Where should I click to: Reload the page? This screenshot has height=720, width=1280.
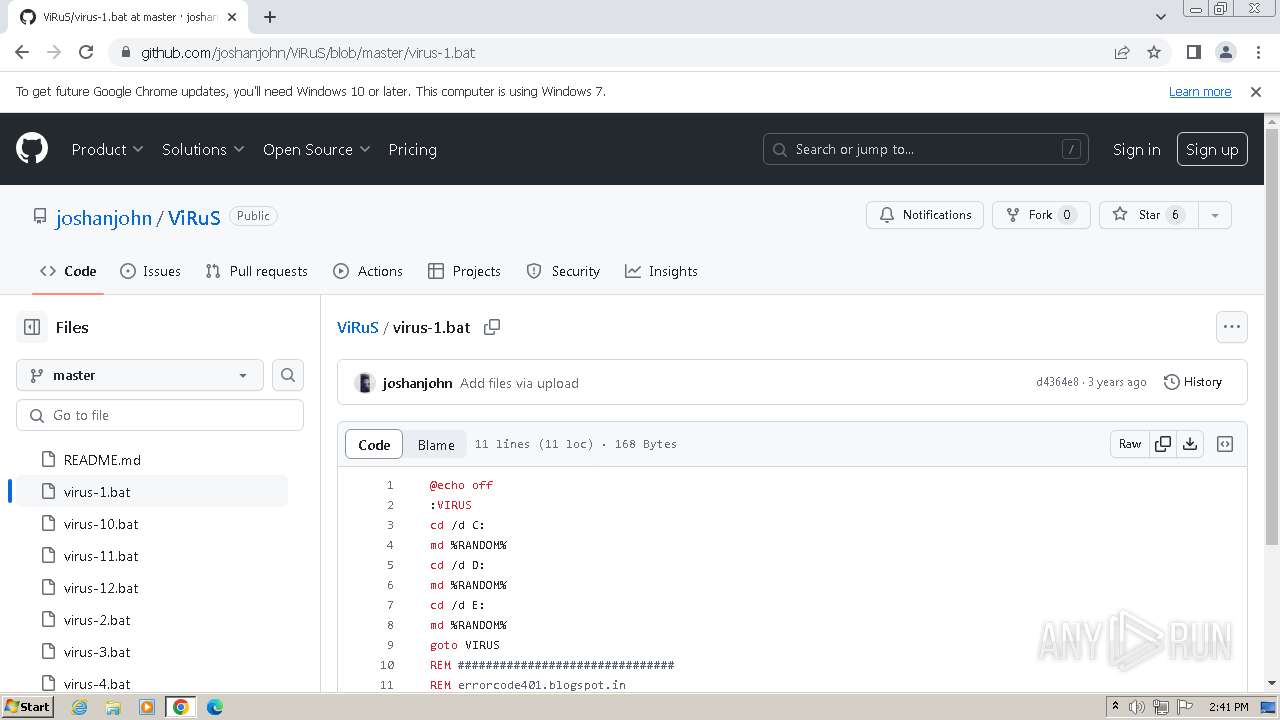tap(86, 52)
